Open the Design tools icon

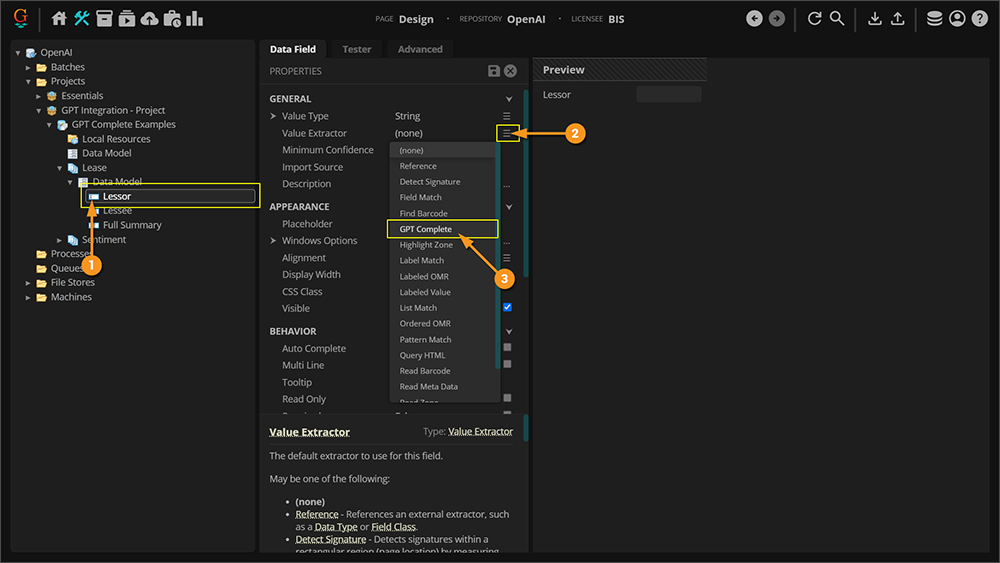[82, 19]
